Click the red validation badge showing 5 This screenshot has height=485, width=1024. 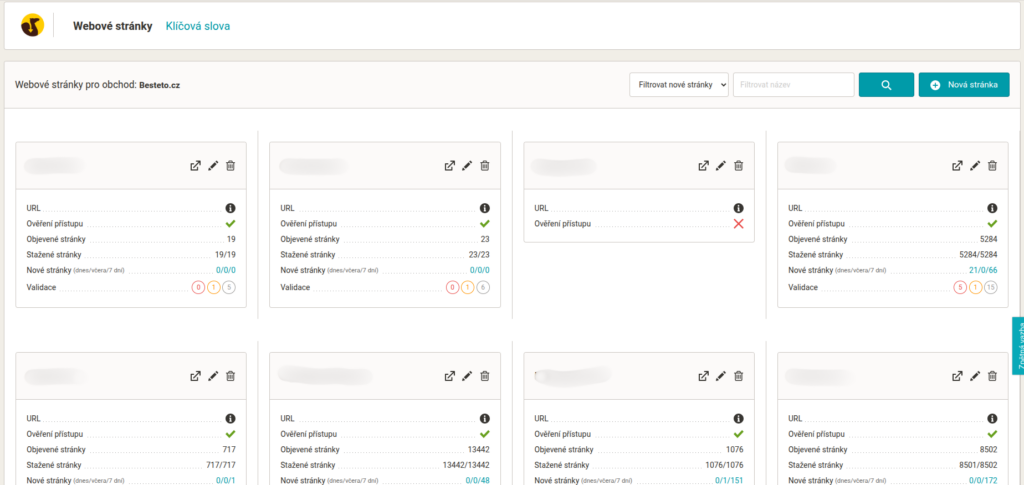pos(960,288)
